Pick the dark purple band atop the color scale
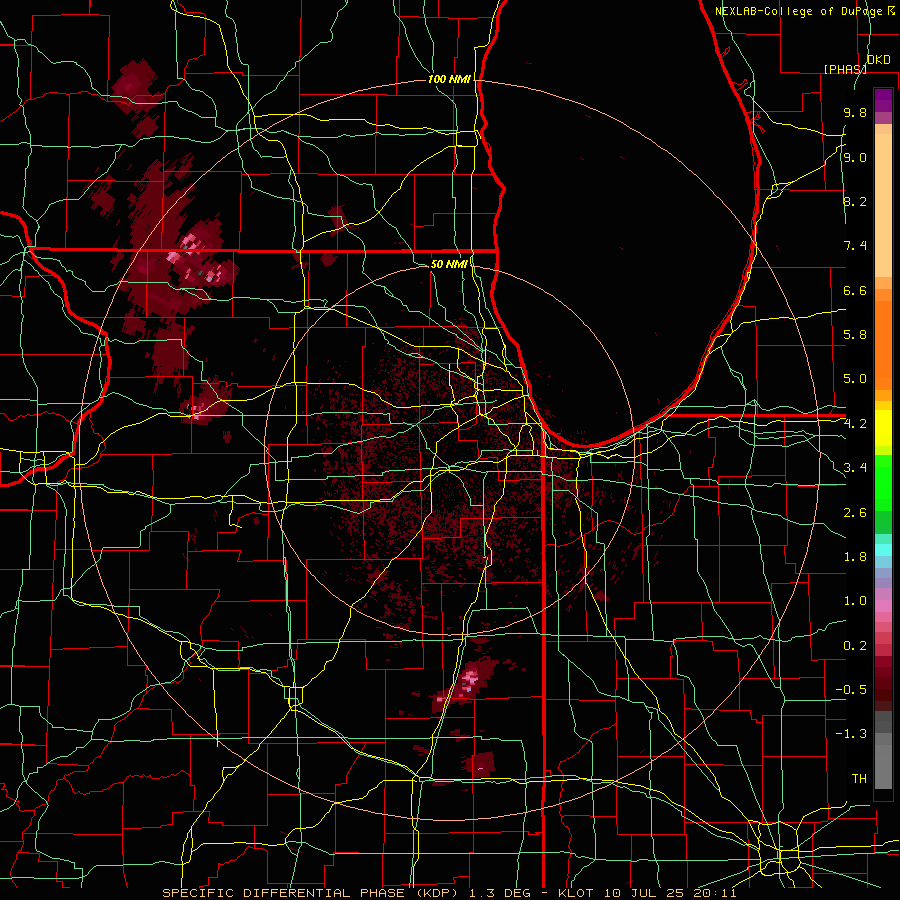Image resolution: width=900 pixels, height=900 pixels. 883,100
